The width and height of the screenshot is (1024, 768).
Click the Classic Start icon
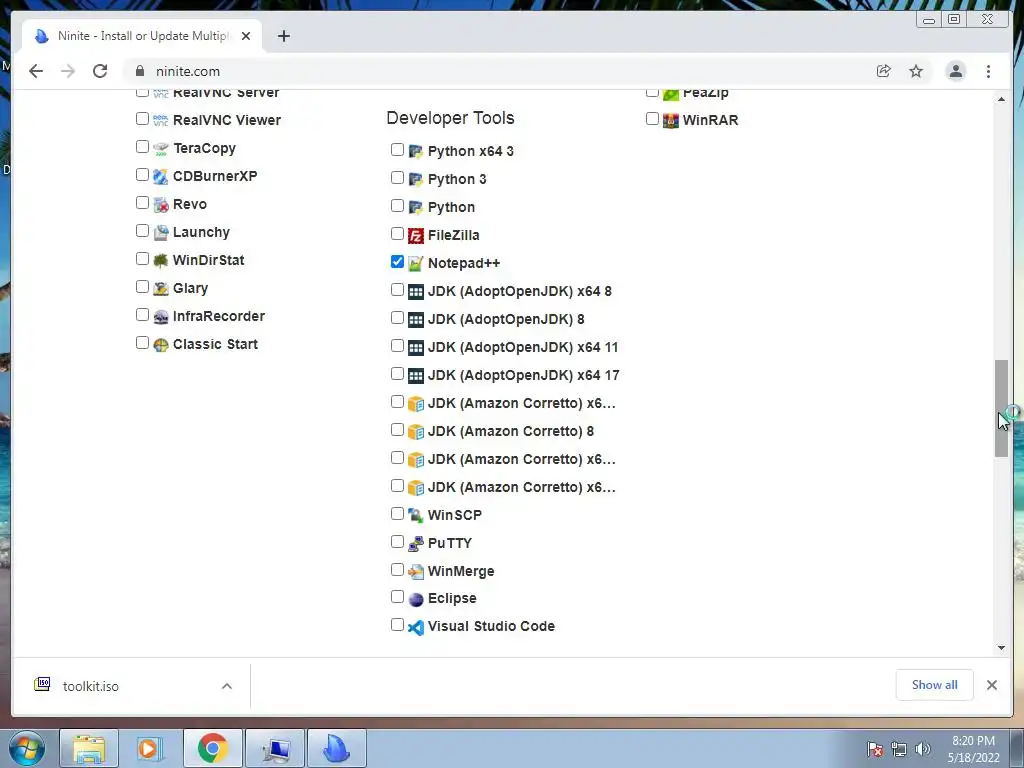(161, 345)
